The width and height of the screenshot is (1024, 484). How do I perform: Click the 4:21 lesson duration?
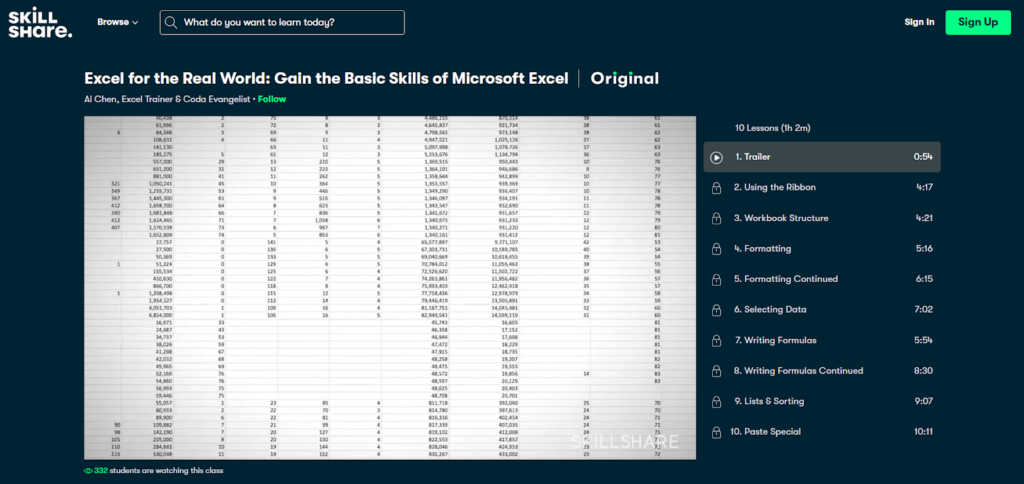[924, 218]
